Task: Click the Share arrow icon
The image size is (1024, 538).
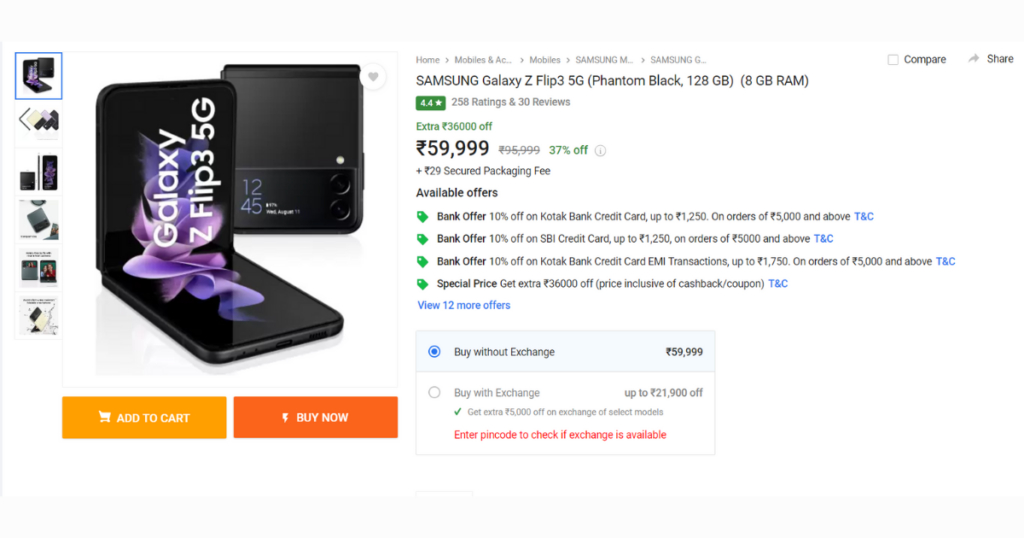Action: coord(973,59)
